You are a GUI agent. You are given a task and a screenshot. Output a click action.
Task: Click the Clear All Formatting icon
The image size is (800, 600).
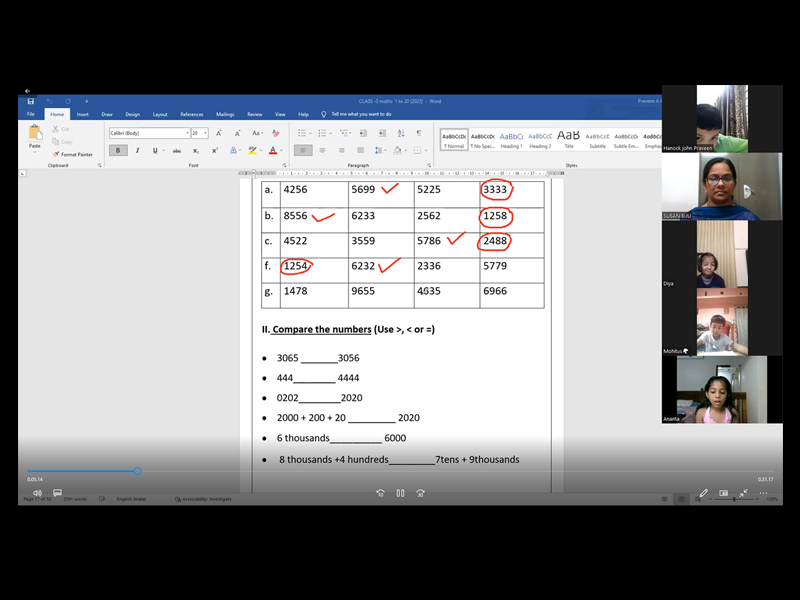tap(275, 133)
